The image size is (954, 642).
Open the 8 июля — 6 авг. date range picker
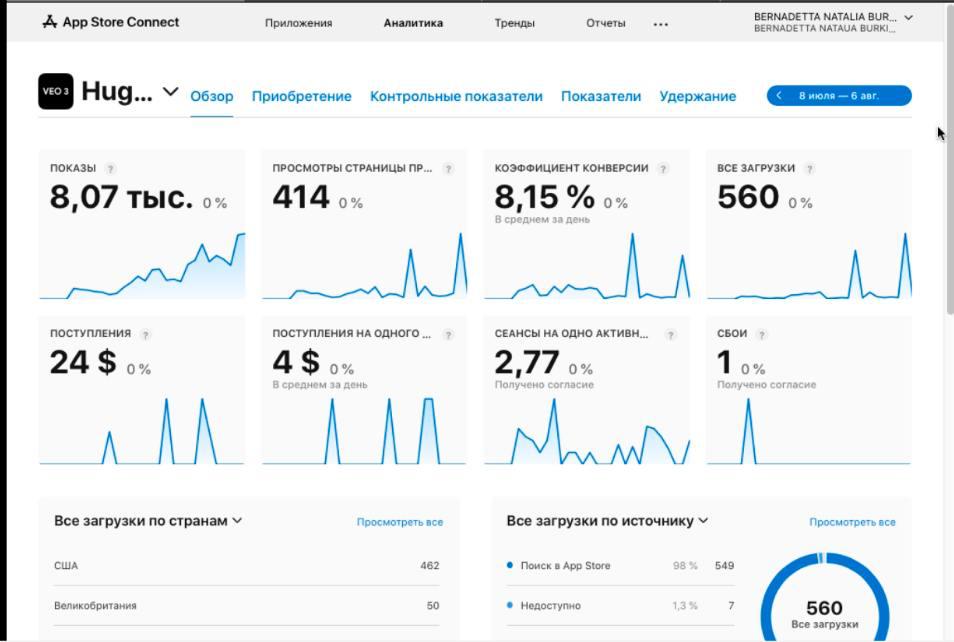(x=839, y=96)
